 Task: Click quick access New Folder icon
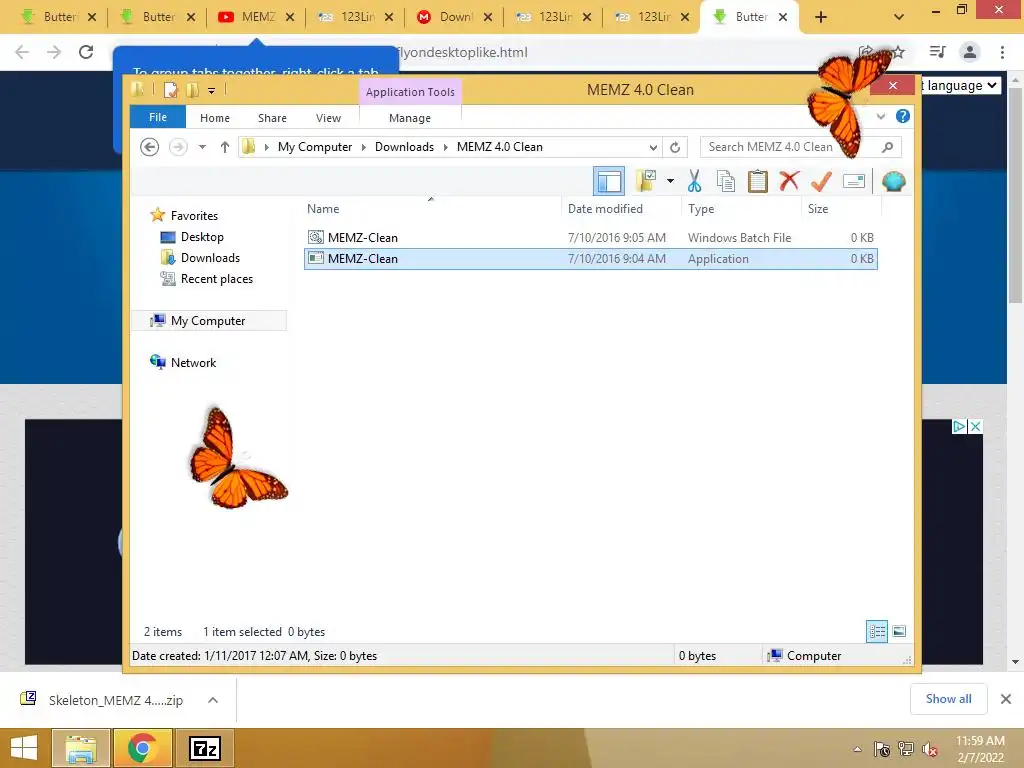point(192,90)
